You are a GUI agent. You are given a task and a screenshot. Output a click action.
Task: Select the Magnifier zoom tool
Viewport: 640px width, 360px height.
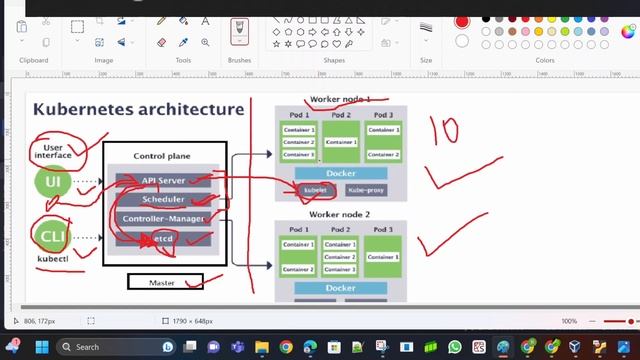click(205, 42)
